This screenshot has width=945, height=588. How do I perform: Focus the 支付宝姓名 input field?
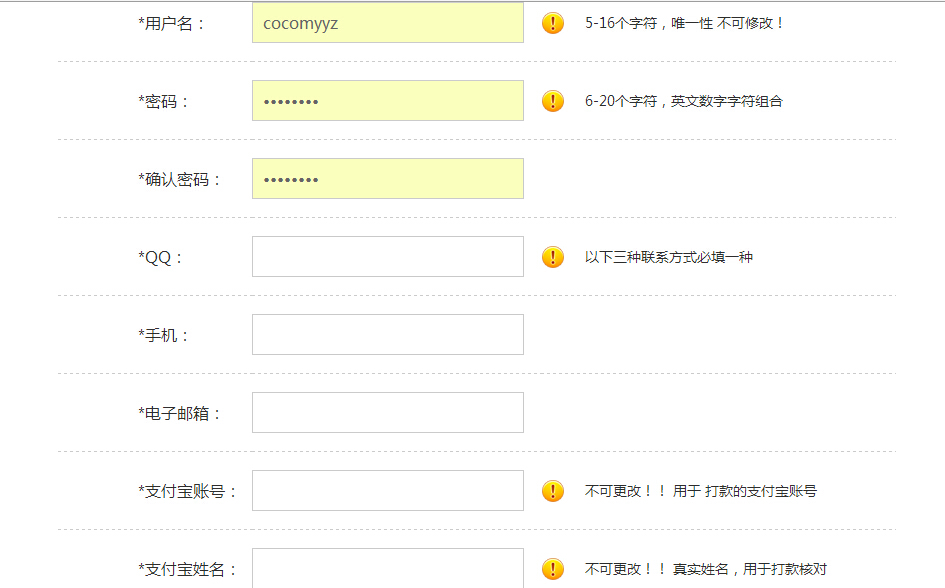[388, 568]
